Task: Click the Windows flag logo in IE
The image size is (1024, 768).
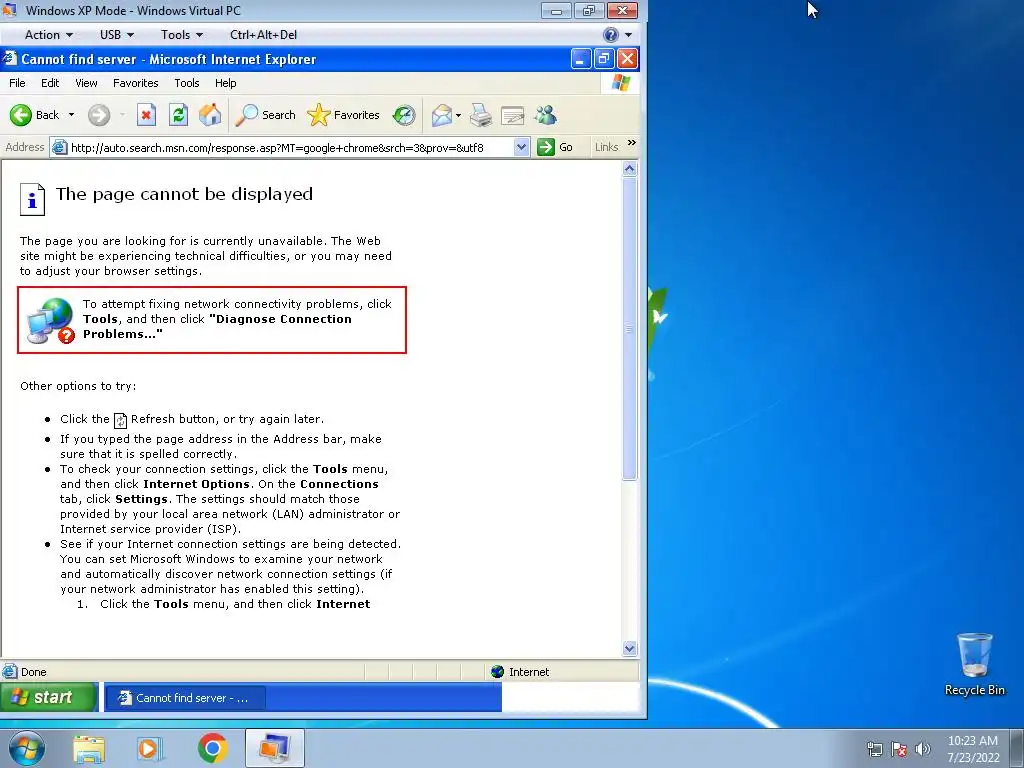Action: [620, 83]
